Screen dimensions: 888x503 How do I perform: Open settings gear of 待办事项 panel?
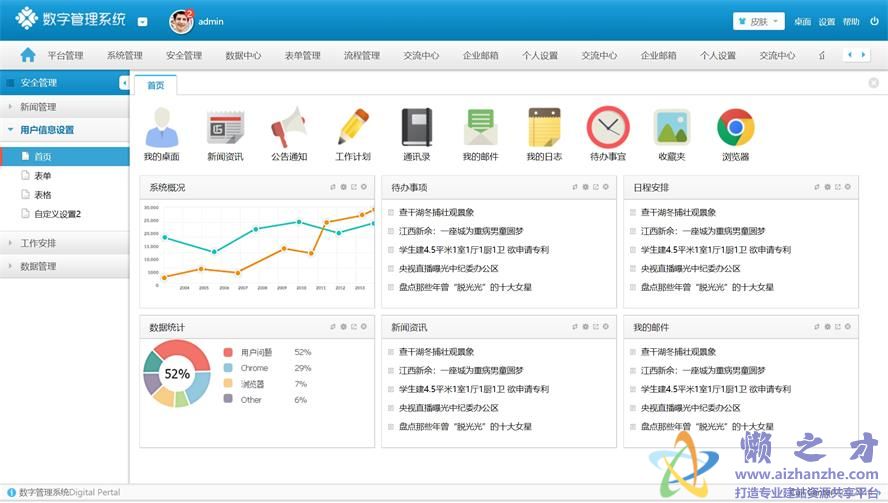tap(586, 187)
